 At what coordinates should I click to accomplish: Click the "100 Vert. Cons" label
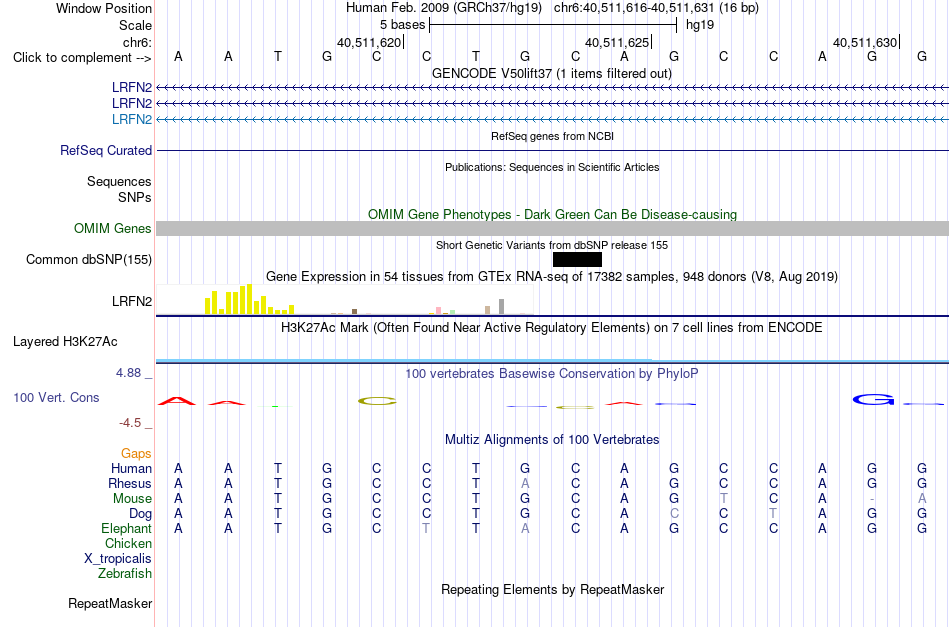point(56,397)
